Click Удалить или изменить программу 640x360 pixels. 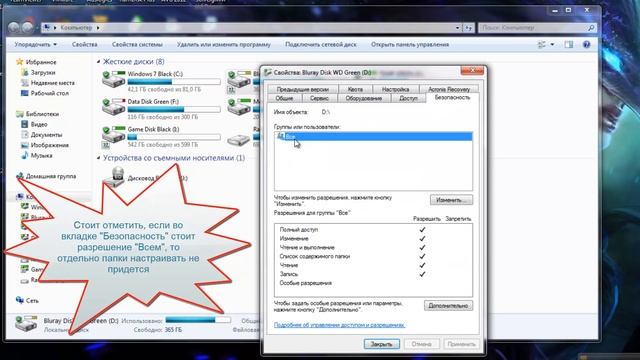click(x=224, y=44)
